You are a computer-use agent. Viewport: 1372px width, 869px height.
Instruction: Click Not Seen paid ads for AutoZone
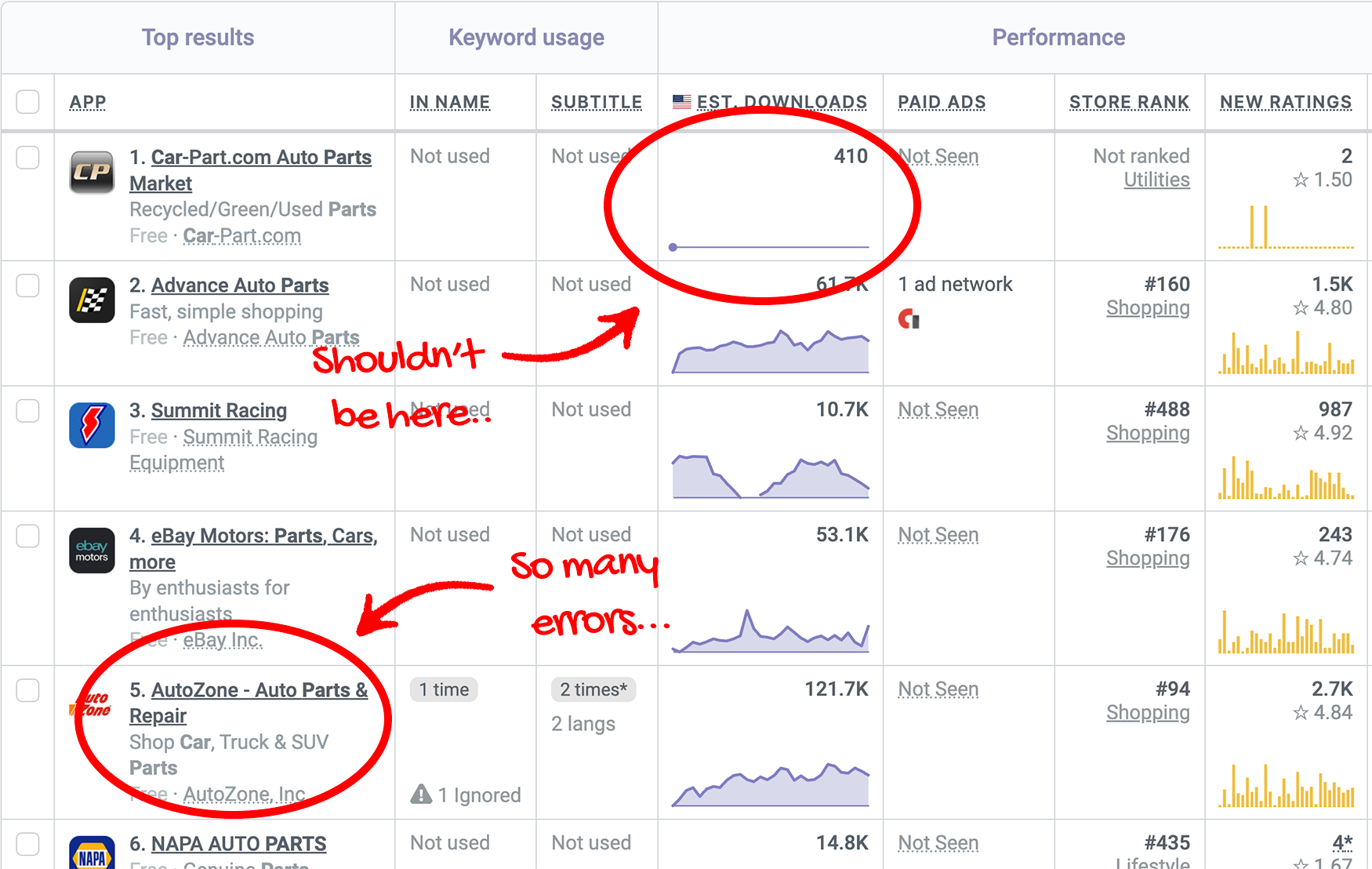938,689
